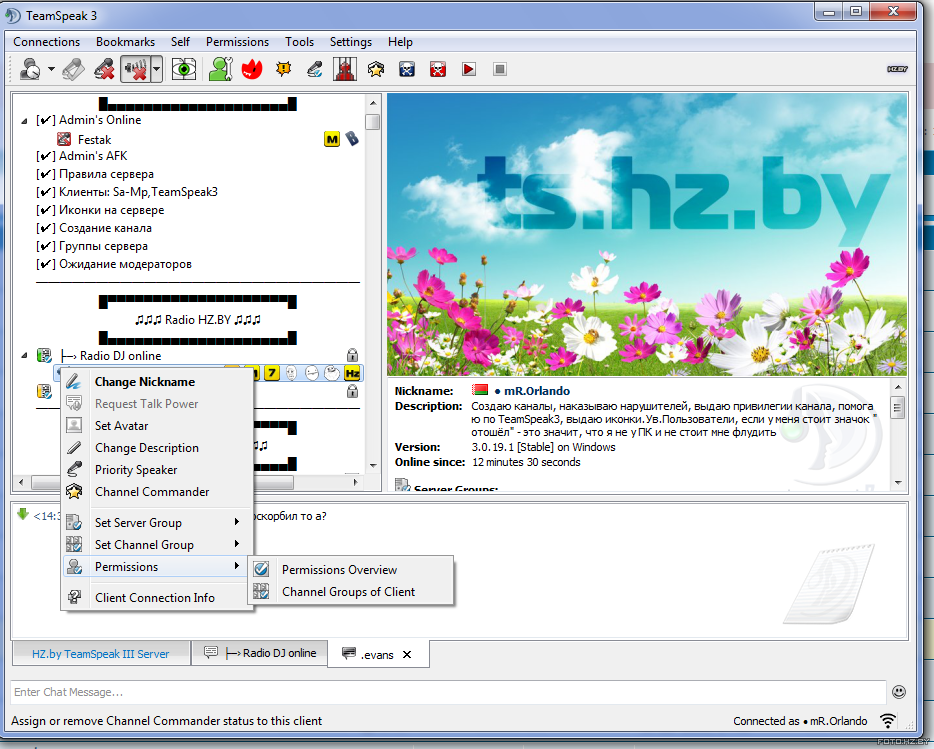The image size is (934, 749).
Task: Expand the Set Channel Group submenu
Action: coord(157,545)
